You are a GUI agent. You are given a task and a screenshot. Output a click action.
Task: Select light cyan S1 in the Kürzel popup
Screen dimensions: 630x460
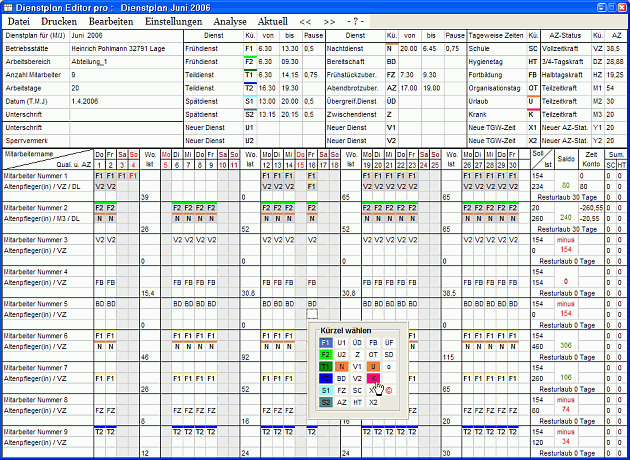tap(325, 390)
